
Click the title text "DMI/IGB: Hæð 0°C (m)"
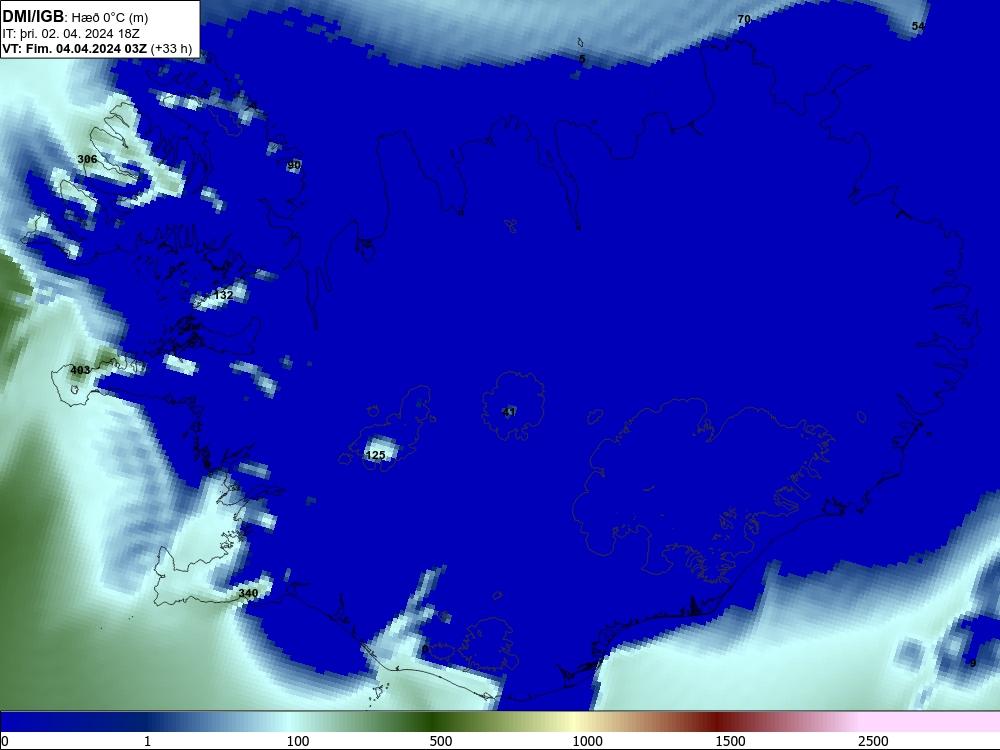(x=75, y=17)
